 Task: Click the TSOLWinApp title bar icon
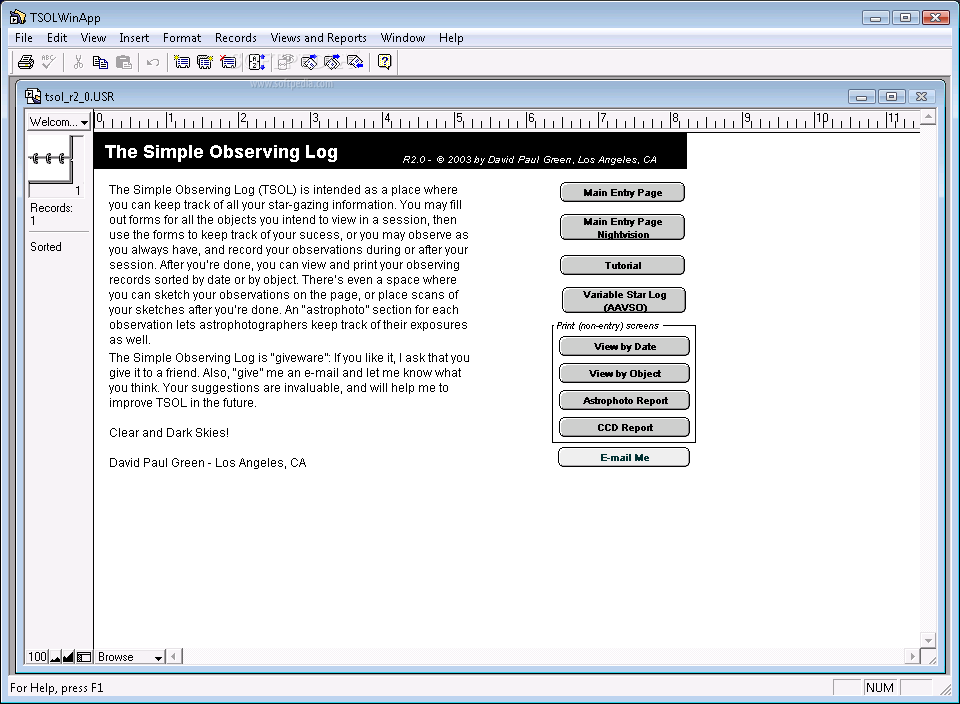[x=18, y=17]
